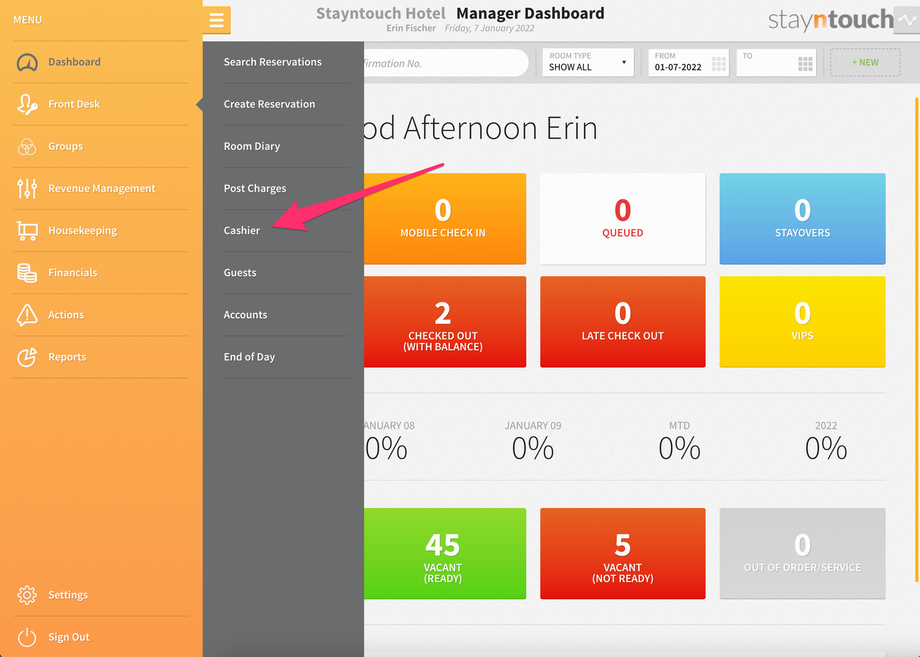Click the confirmation number search field
Viewport: 920px width, 657px height.
coord(446,63)
